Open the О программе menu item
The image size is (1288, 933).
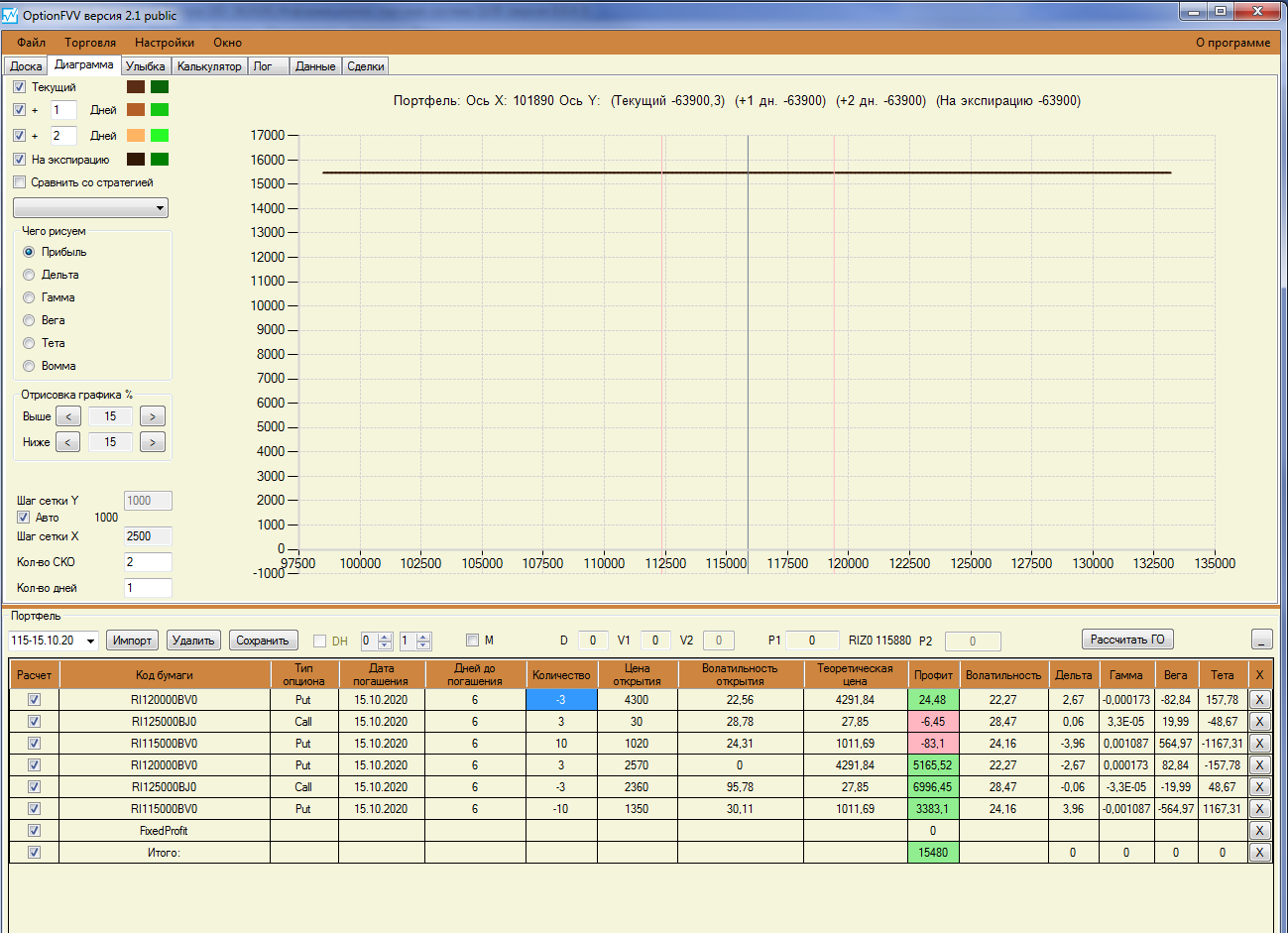[x=1232, y=43]
